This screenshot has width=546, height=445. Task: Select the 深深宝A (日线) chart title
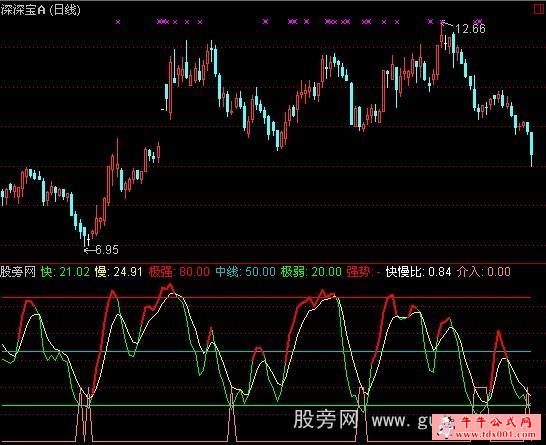tap(40, 10)
